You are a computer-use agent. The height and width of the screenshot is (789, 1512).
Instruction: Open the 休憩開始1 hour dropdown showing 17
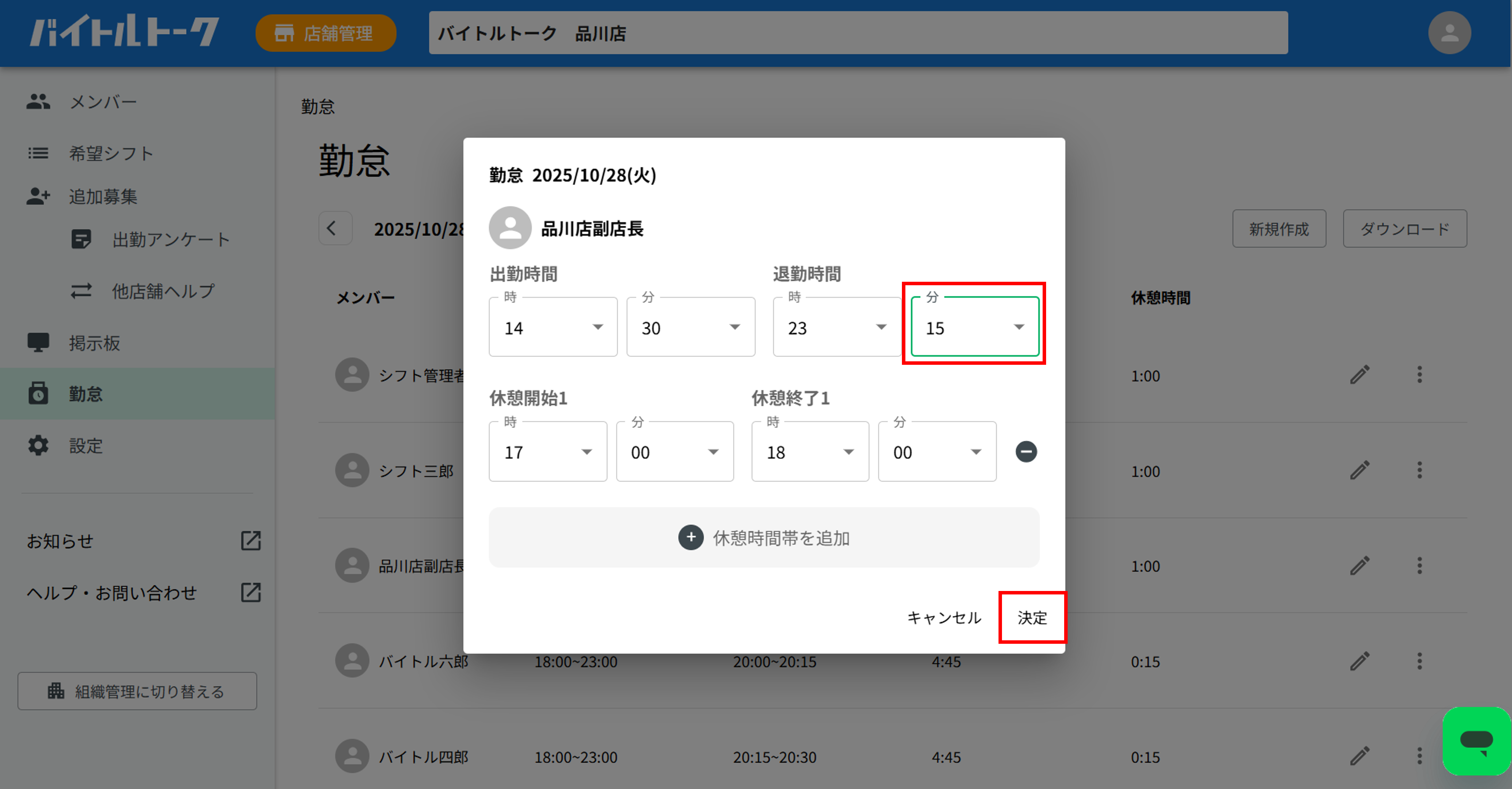(548, 451)
